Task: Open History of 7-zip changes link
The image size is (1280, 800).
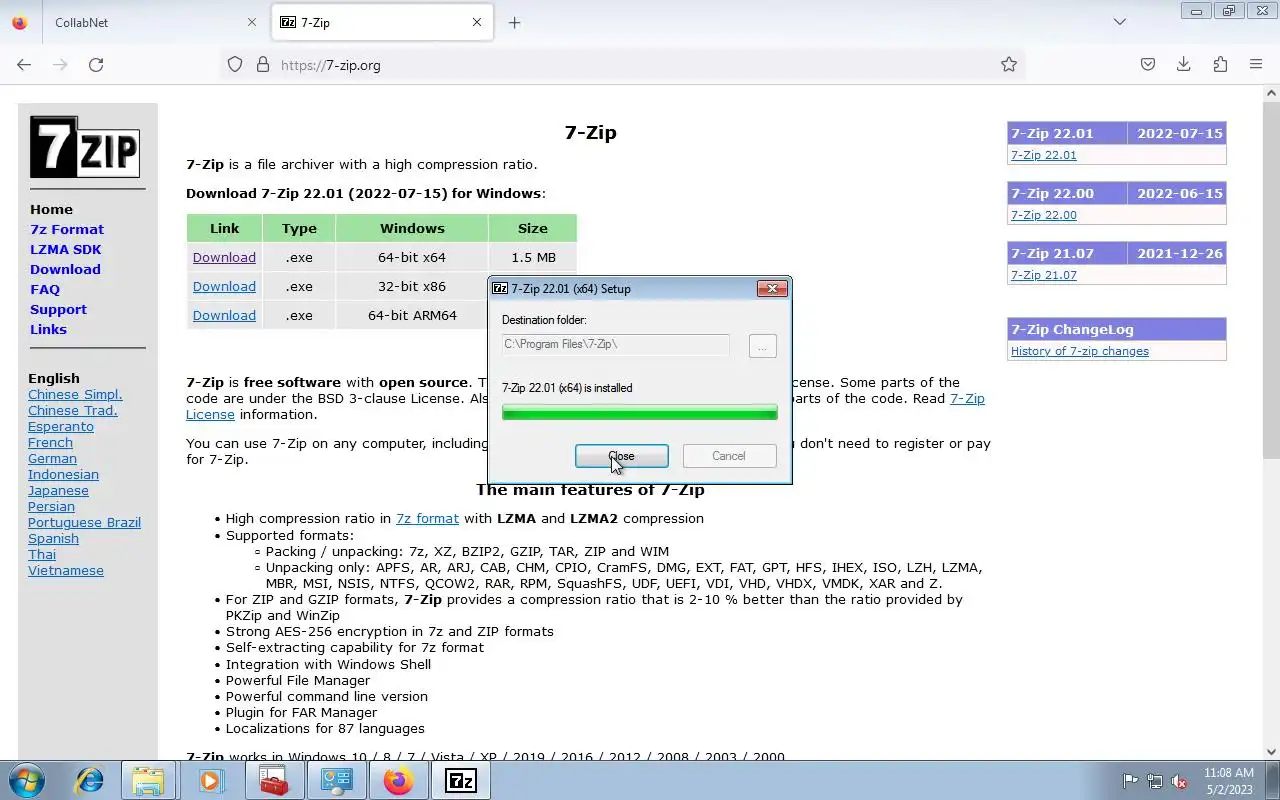Action: (x=1079, y=351)
